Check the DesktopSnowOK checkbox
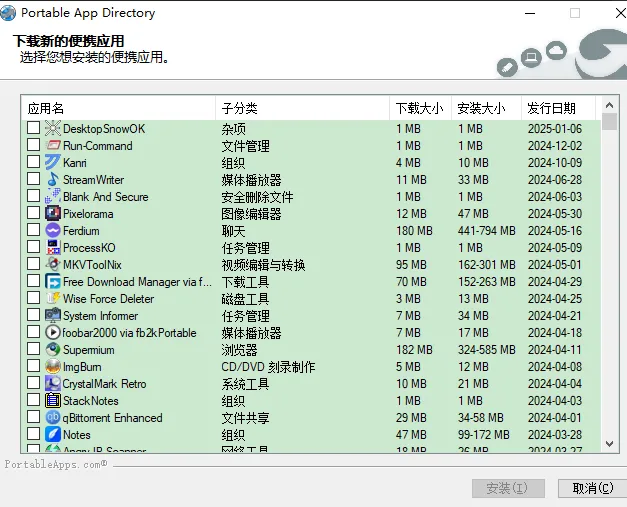Image resolution: width=627 pixels, height=507 pixels. pyautogui.click(x=34, y=128)
